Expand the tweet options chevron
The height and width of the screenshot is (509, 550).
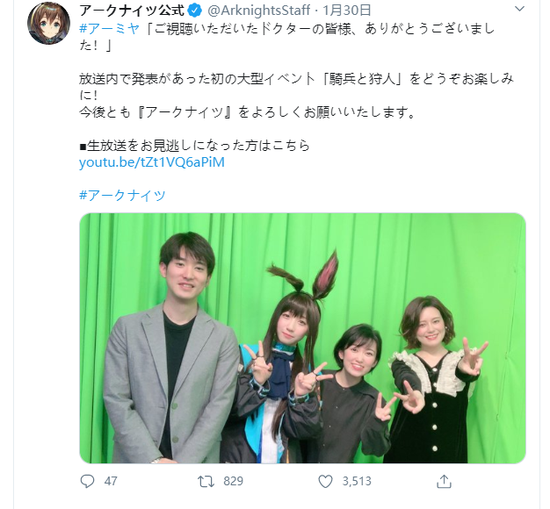pyautogui.click(x=519, y=9)
